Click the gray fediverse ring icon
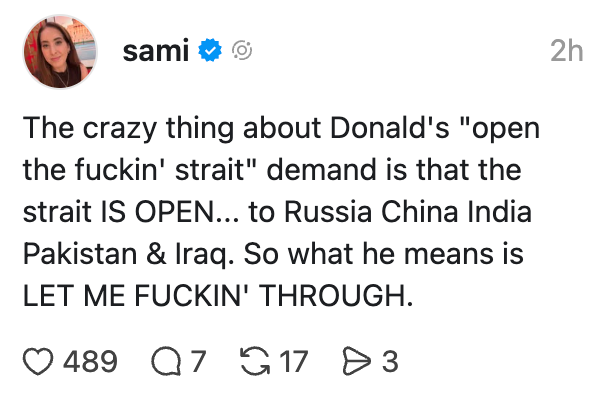The height and width of the screenshot is (402, 604). (x=241, y=51)
